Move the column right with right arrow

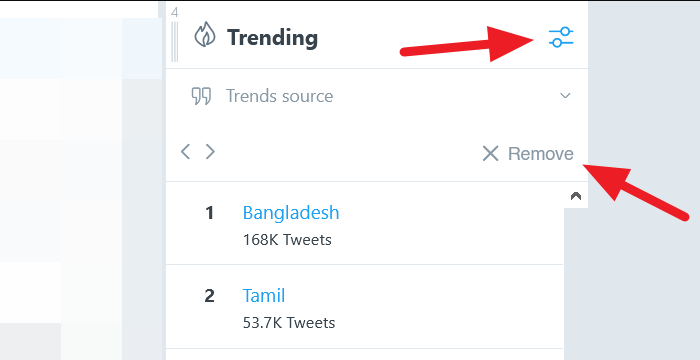[x=210, y=152]
